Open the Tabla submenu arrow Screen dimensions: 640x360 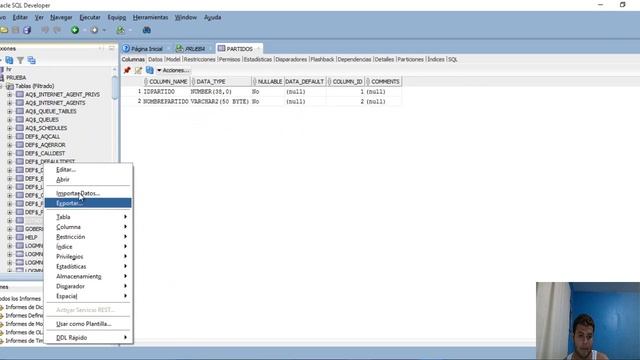(125, 217)
